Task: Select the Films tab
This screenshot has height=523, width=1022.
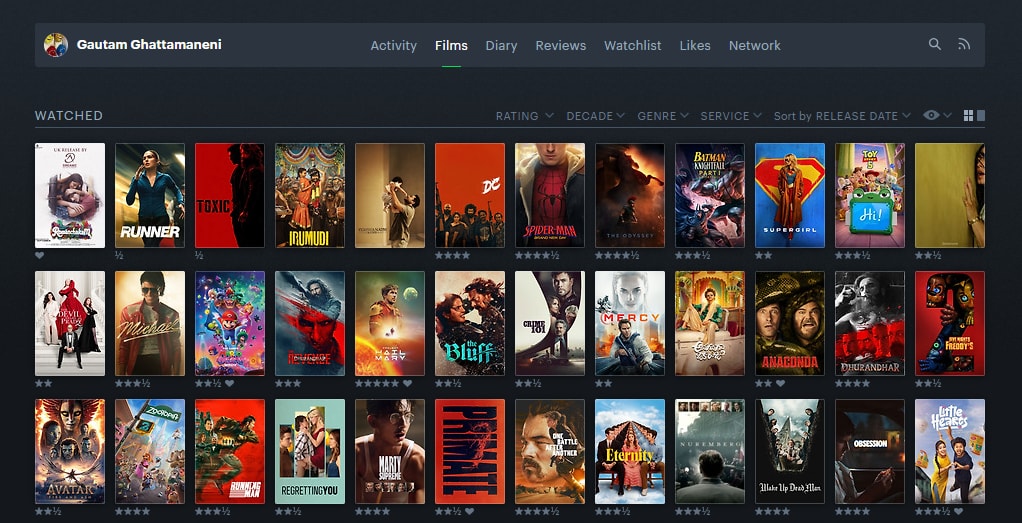Action: (x=451, y=46)
